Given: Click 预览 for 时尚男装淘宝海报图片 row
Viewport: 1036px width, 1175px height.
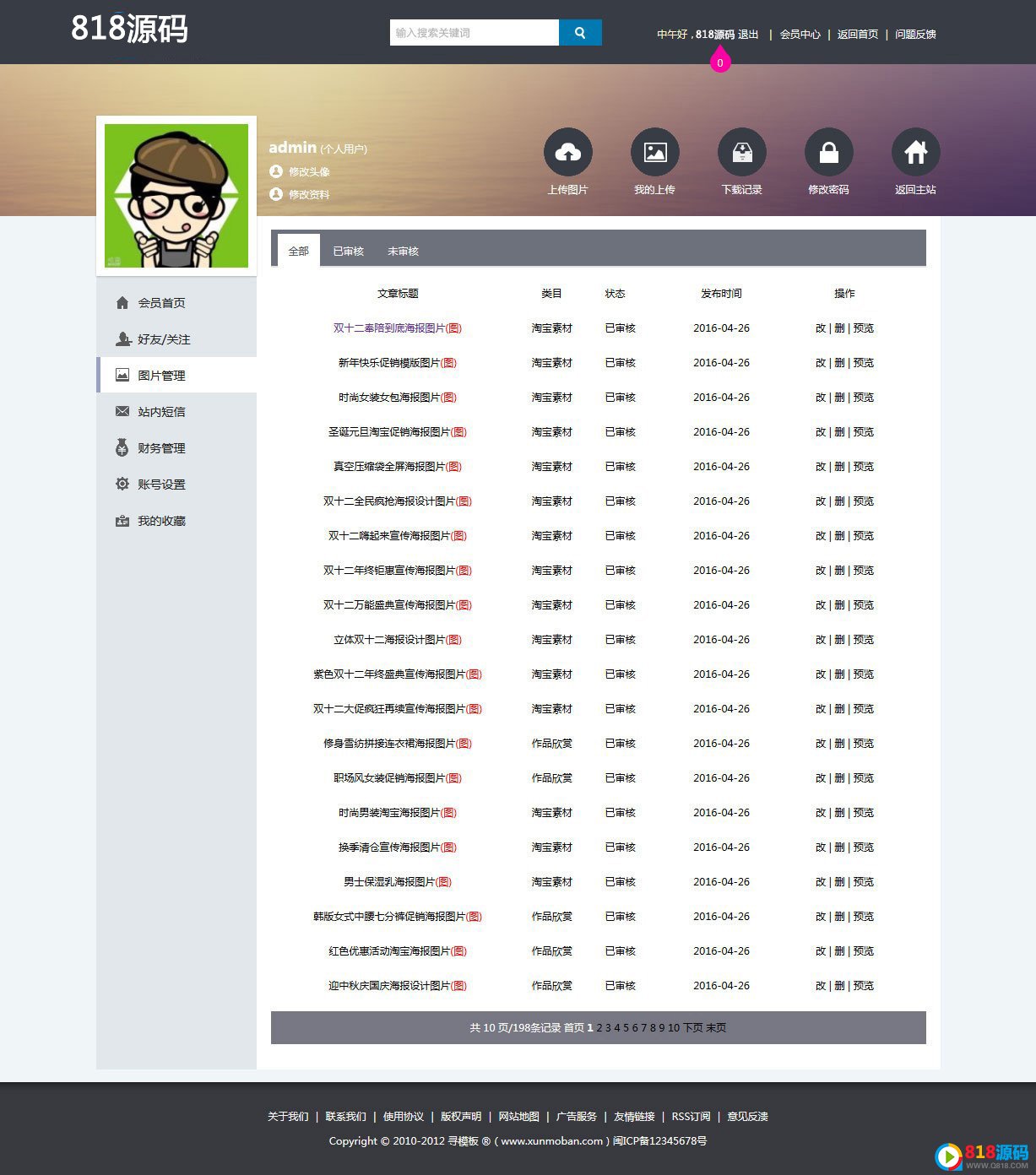Looking at the screenshot, I should coord(863,812).
